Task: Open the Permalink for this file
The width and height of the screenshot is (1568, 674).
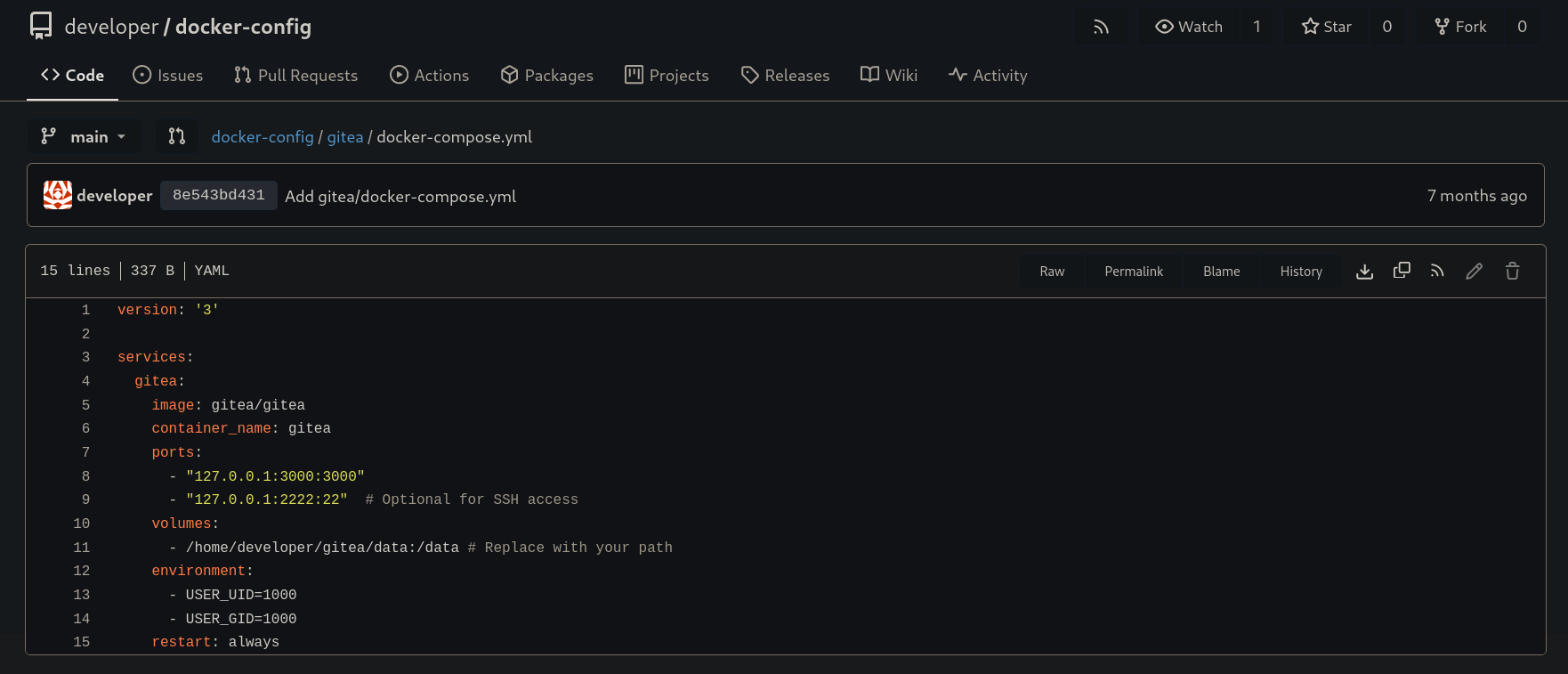Action: point(1134,272)
